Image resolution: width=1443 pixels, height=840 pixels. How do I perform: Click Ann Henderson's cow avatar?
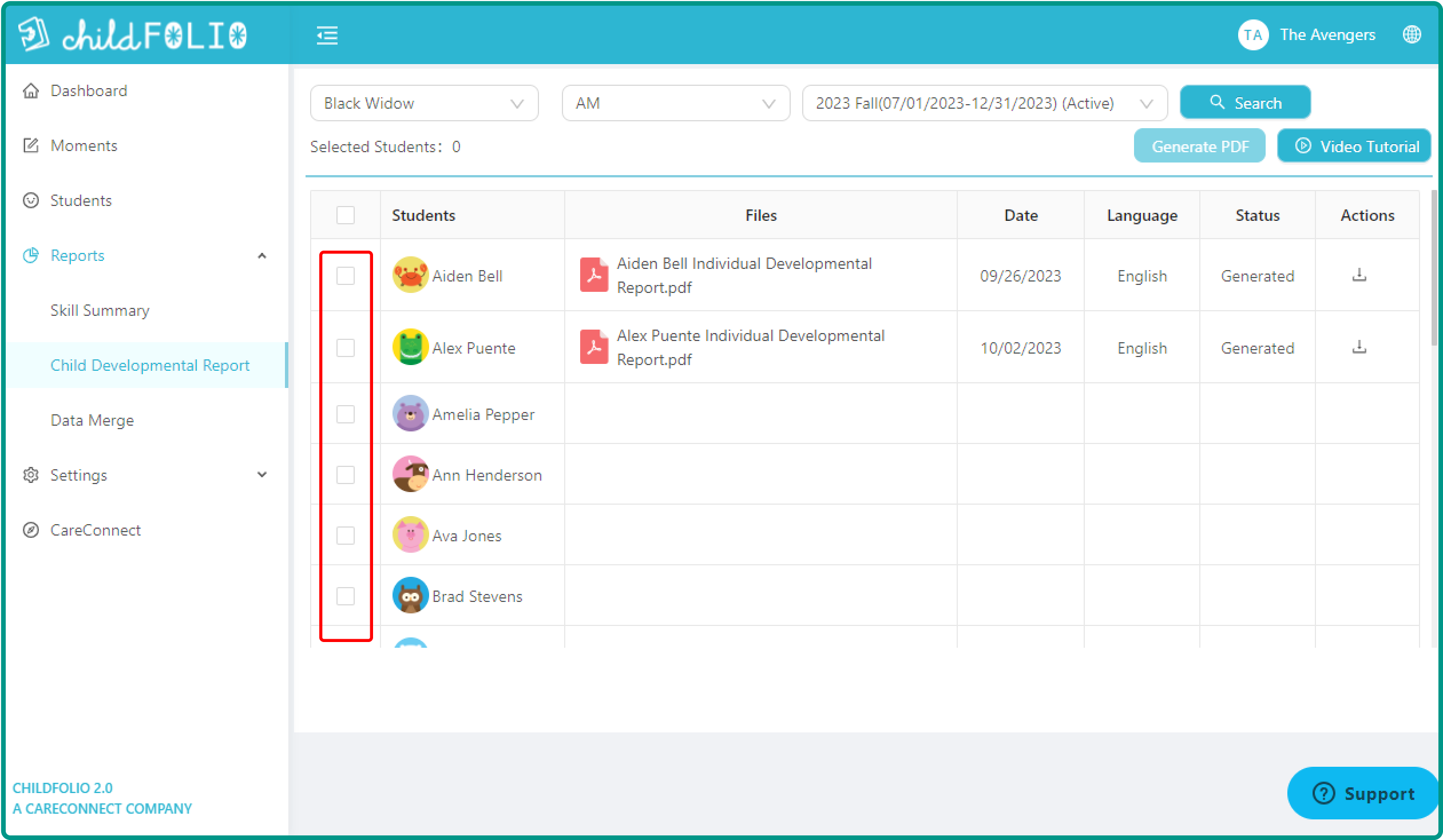(x=410, y=474)
